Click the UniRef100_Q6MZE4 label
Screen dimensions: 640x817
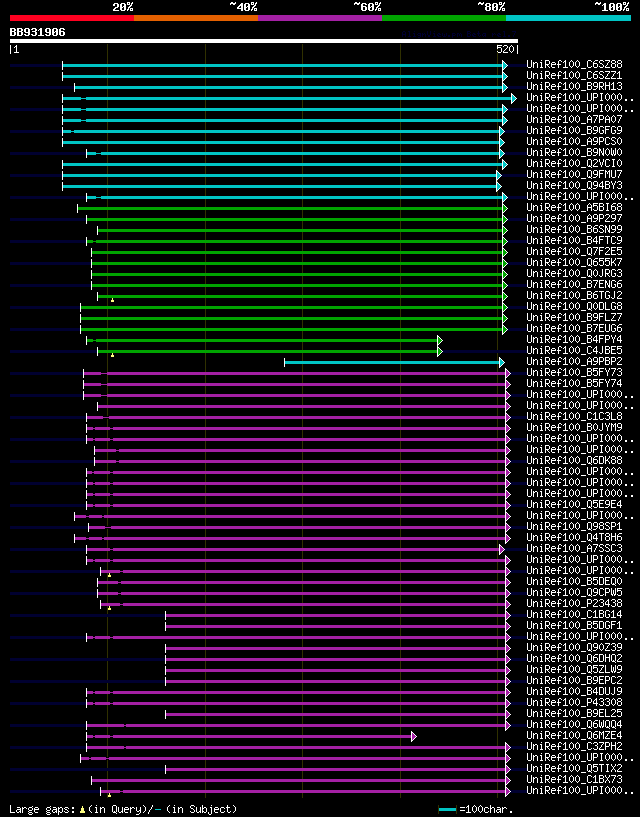(x=574, y=735)
